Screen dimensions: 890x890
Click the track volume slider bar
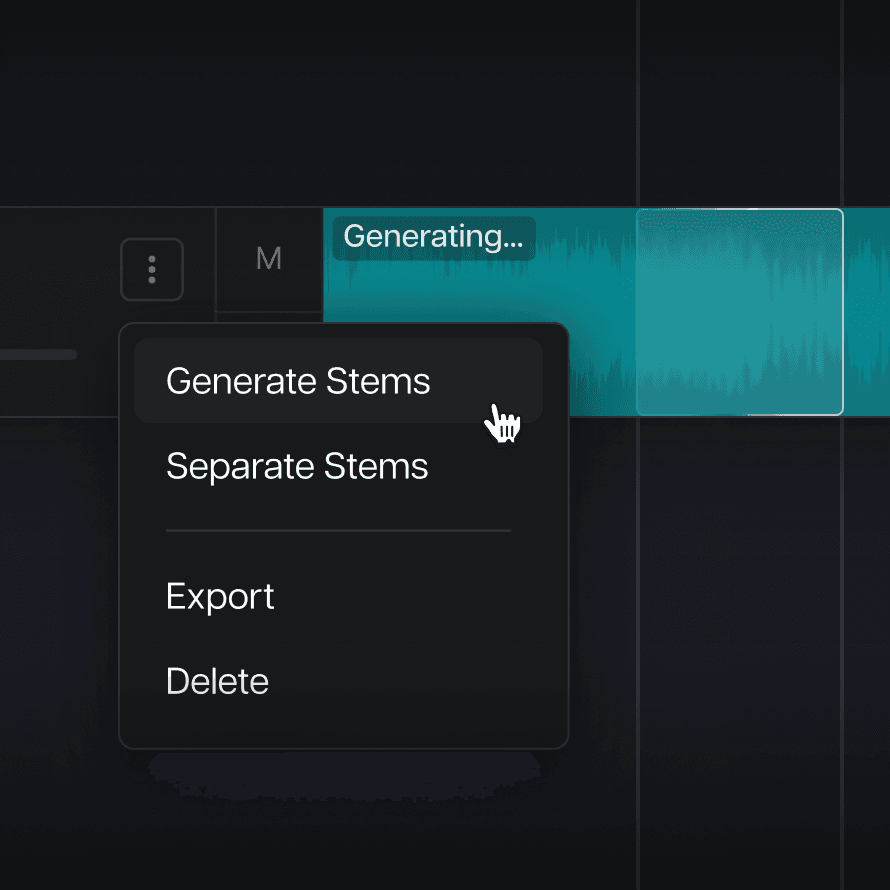(38, 354)
